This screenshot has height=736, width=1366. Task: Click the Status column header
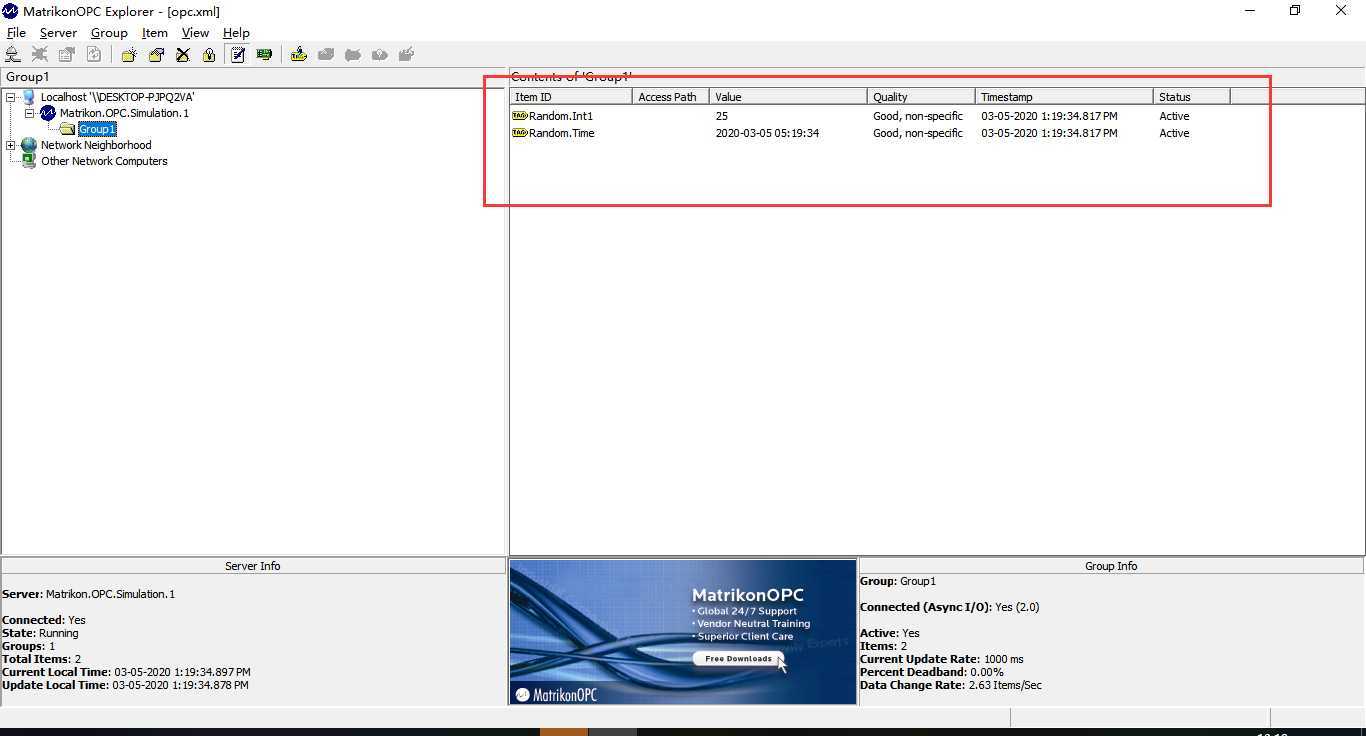coord(1192,97)
